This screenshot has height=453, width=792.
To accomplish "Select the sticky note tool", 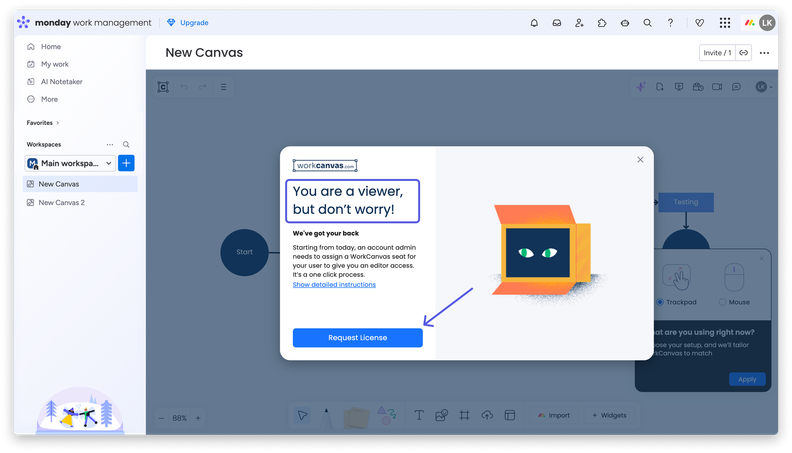I will (357, 418).
